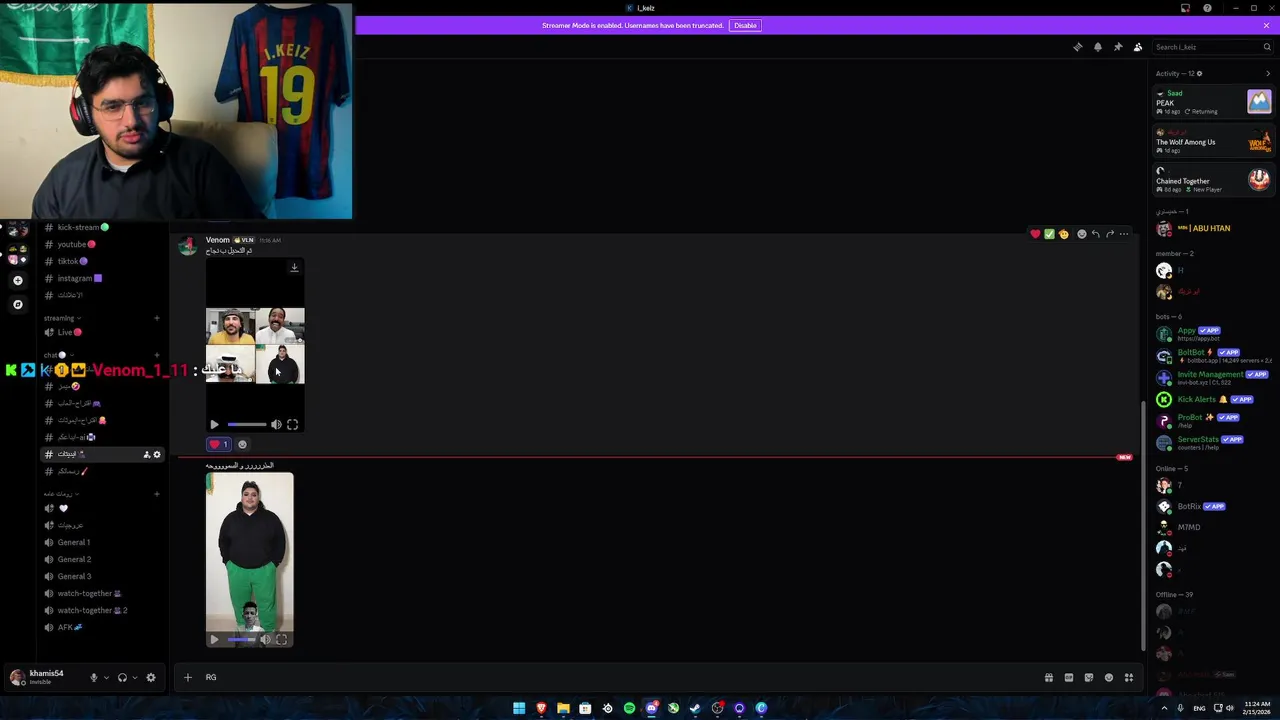Open Apps launcher in message box

coord(1129,677)
